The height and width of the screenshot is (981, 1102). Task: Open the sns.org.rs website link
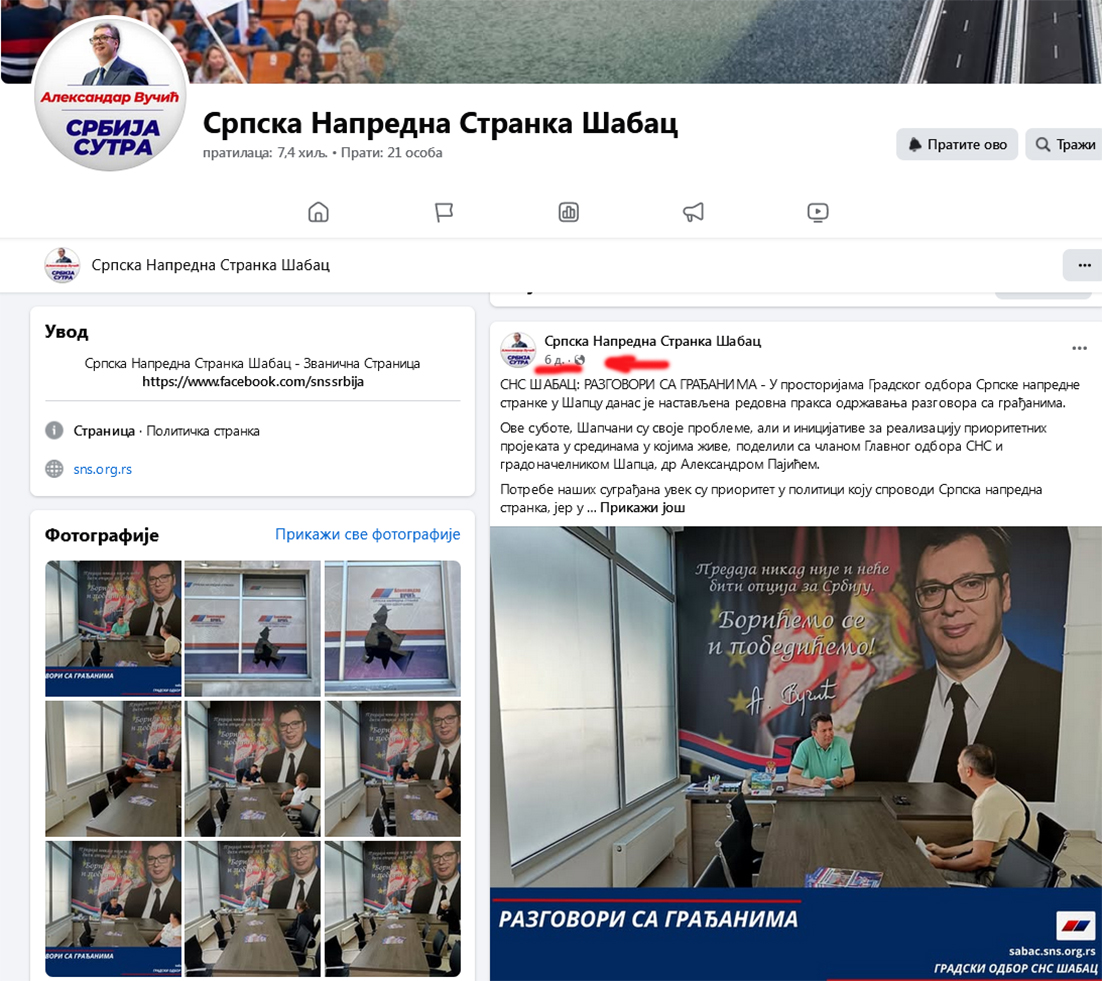coord(103,469)
